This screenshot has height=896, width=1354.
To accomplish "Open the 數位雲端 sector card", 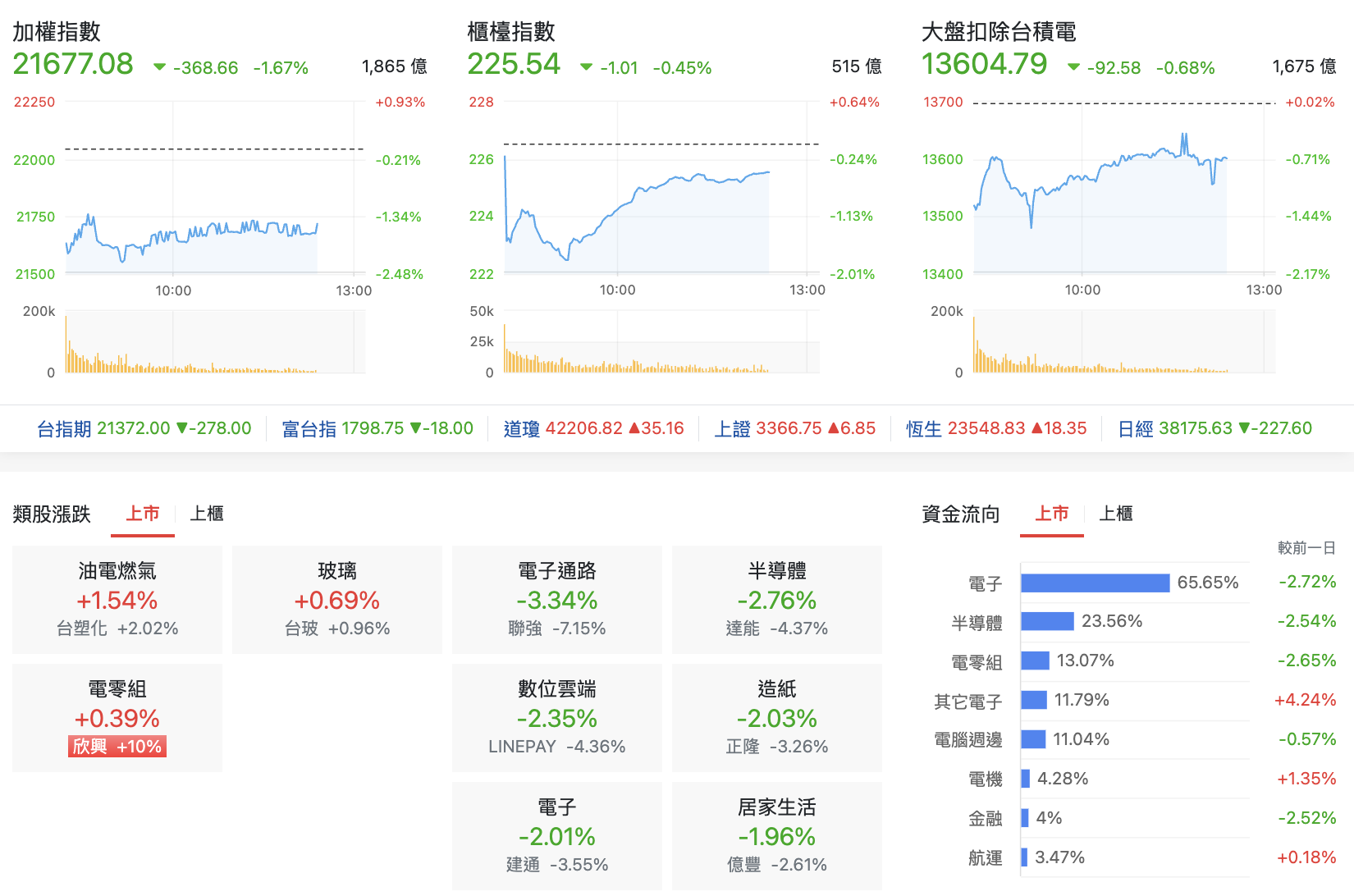I will (557, 718).
